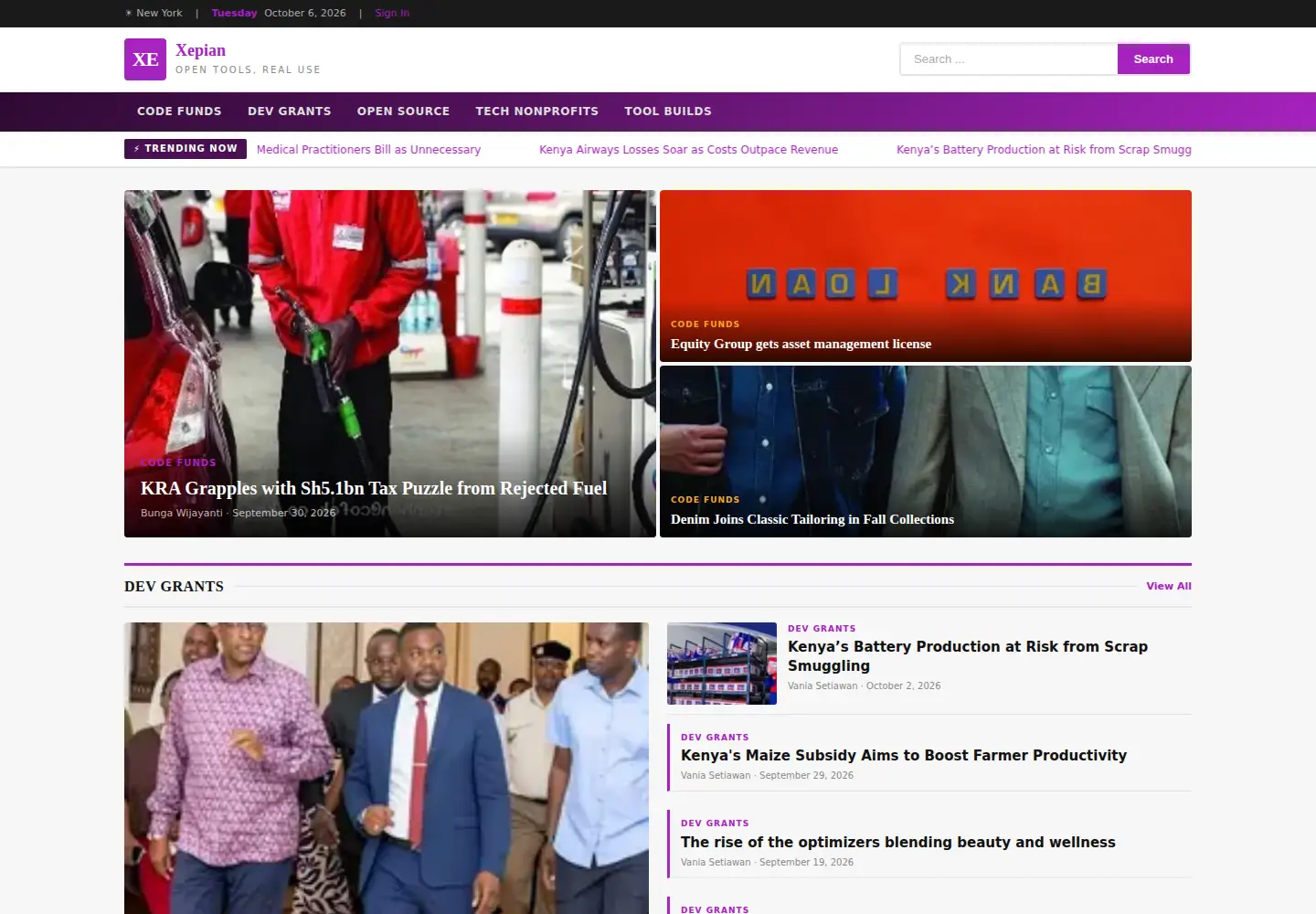This screenshot has width=1316, height=914.
Task: Focus the Search input field
Action: tap(1009, 59)
